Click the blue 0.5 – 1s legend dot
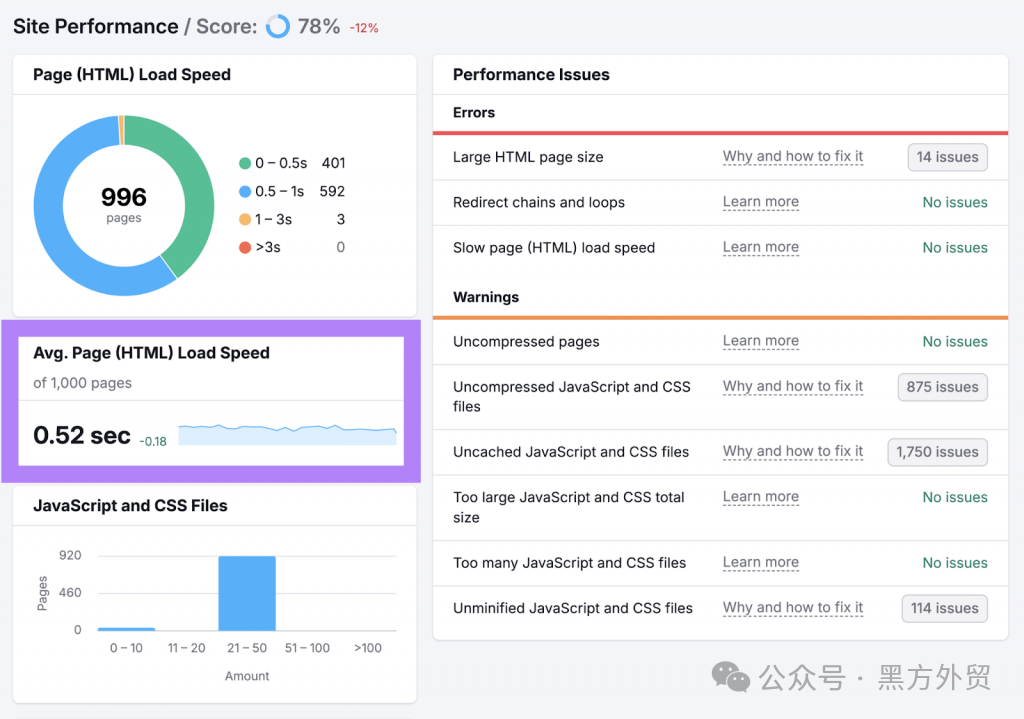 point(245,191)
